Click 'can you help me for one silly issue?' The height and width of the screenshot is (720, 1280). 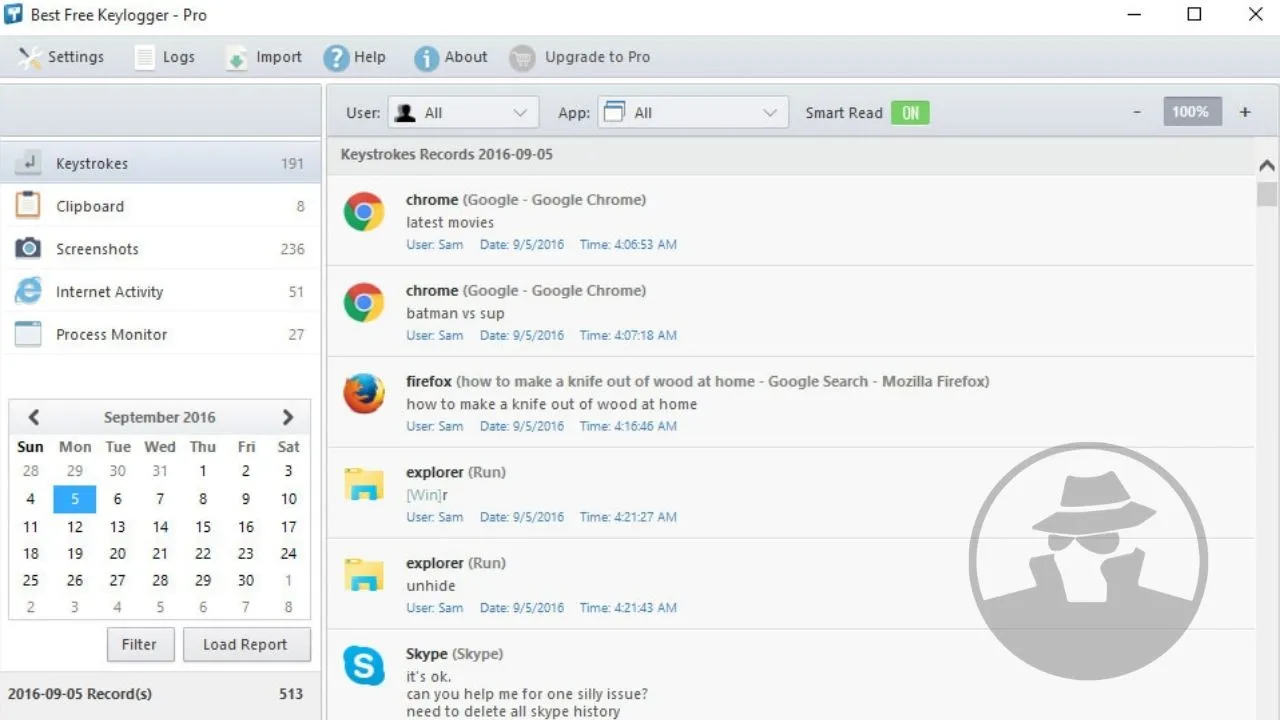point(527,694)
